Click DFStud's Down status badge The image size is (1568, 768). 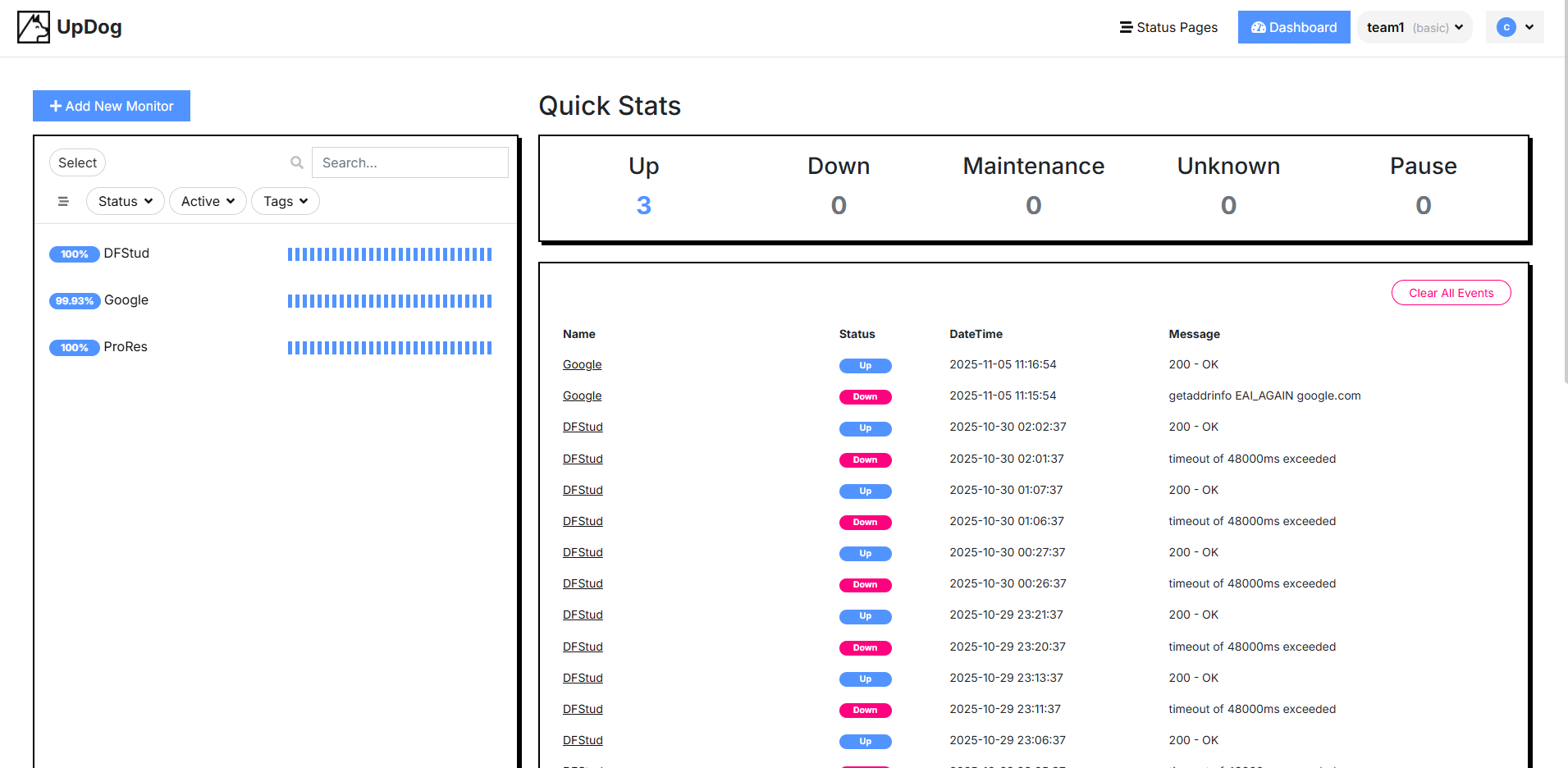pyautogui.click(x=865, y=459)
